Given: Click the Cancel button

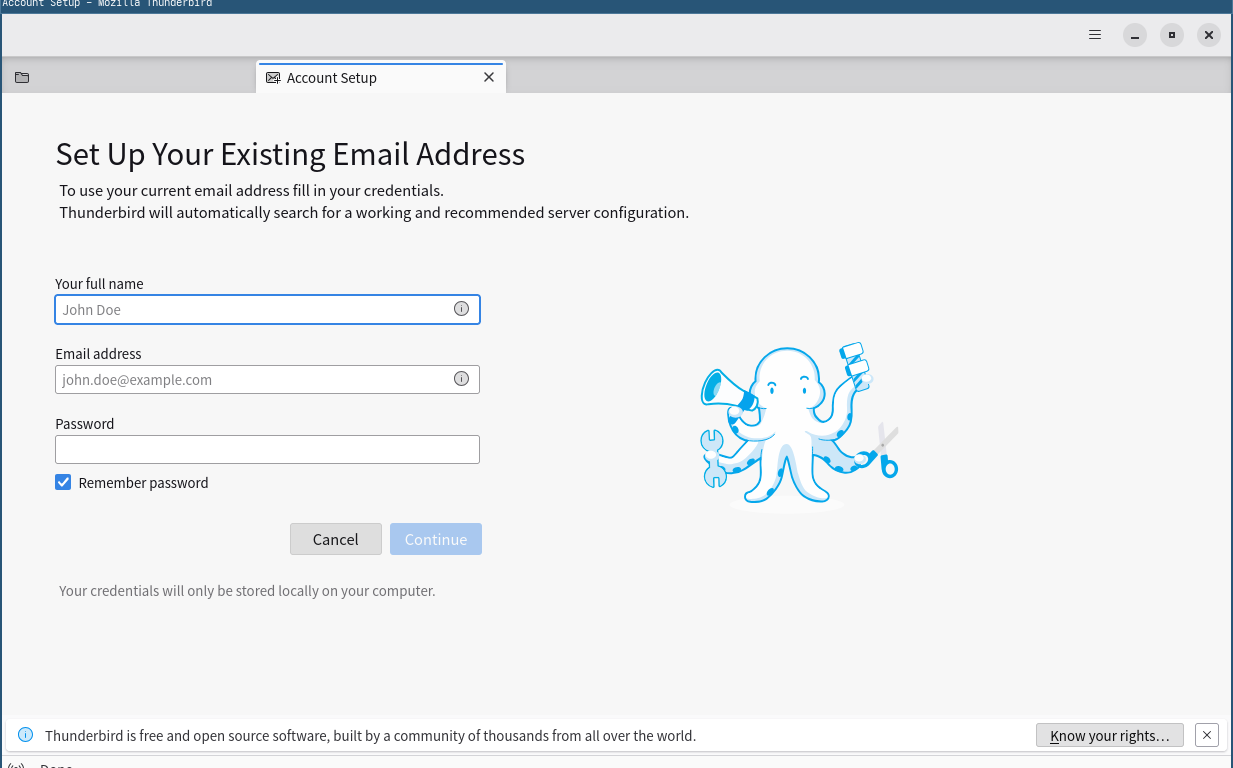Looking at the screenshot, I should tap(336, 539).
